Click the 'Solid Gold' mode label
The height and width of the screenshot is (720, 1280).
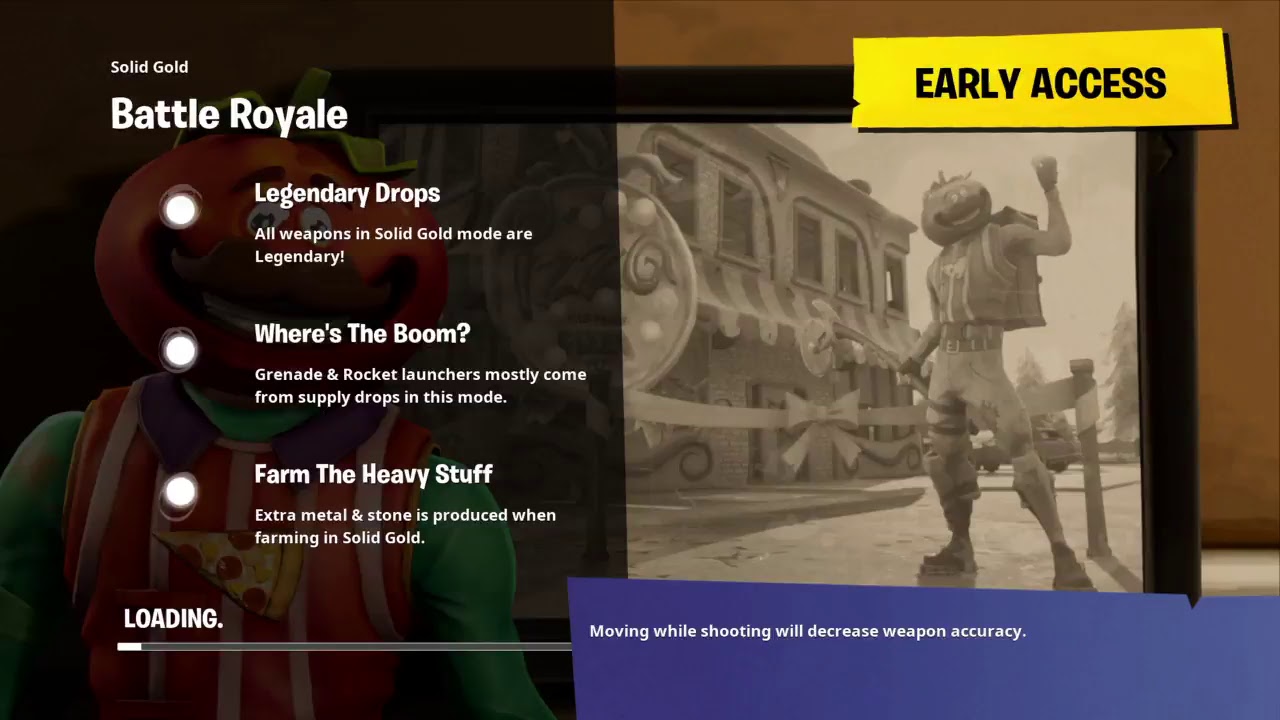(149, 67)
